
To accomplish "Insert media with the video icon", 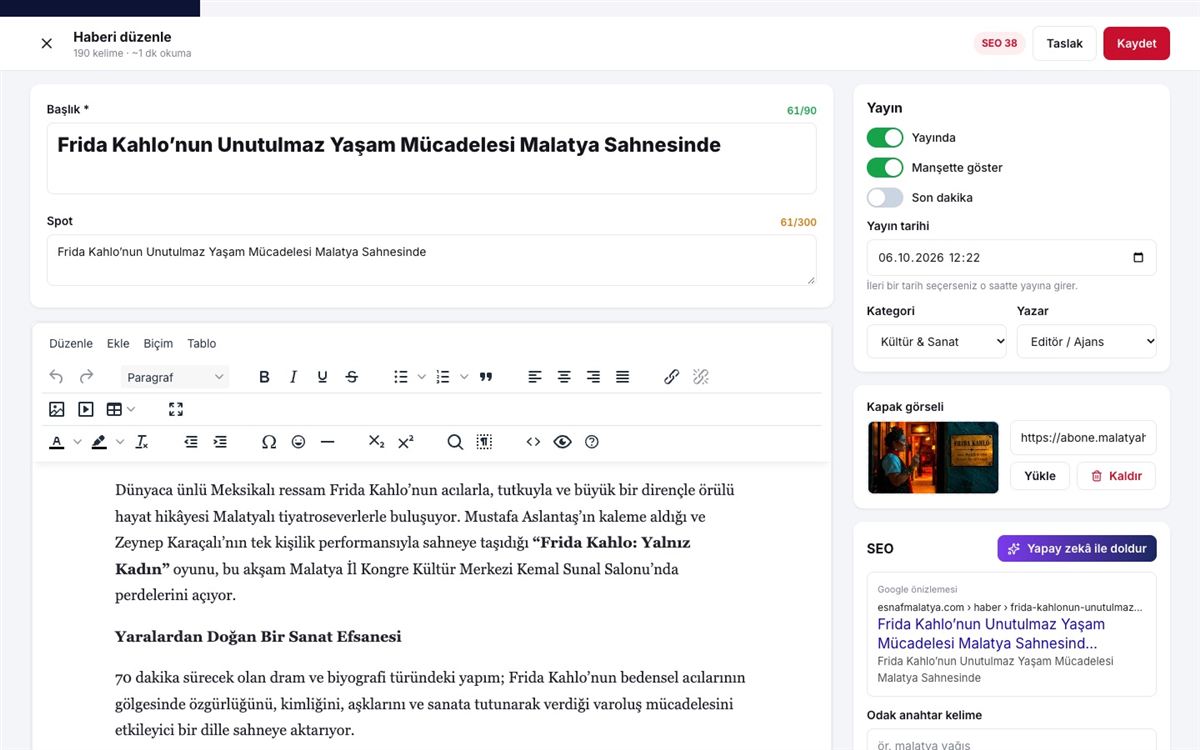I will (x=86, y=409).
